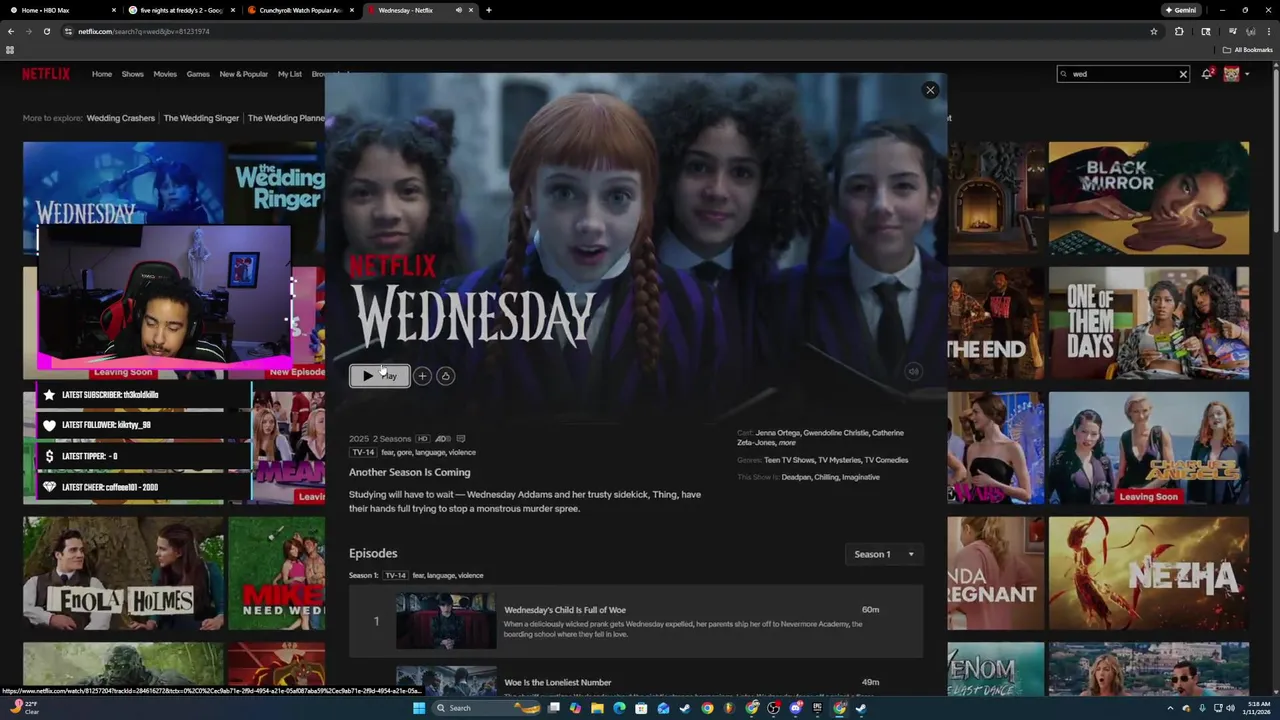Show hidden system tray icons
Image resolution: width=1280 pixels, height=720 pixels.
(x=1171, y=708)
